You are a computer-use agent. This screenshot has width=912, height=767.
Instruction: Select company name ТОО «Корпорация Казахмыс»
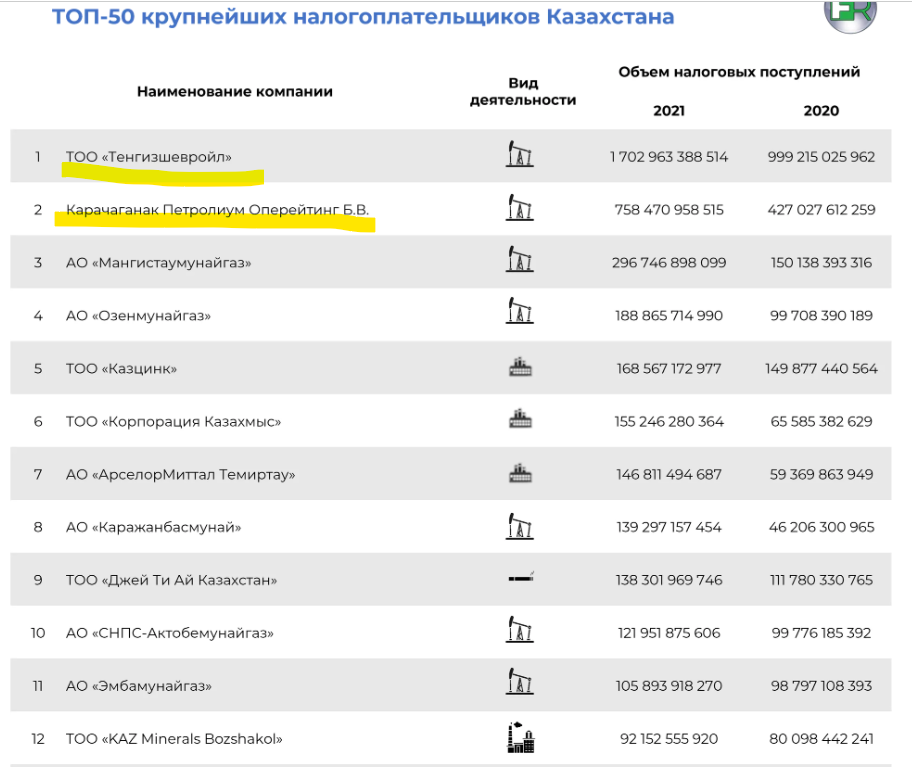(173, 422)
